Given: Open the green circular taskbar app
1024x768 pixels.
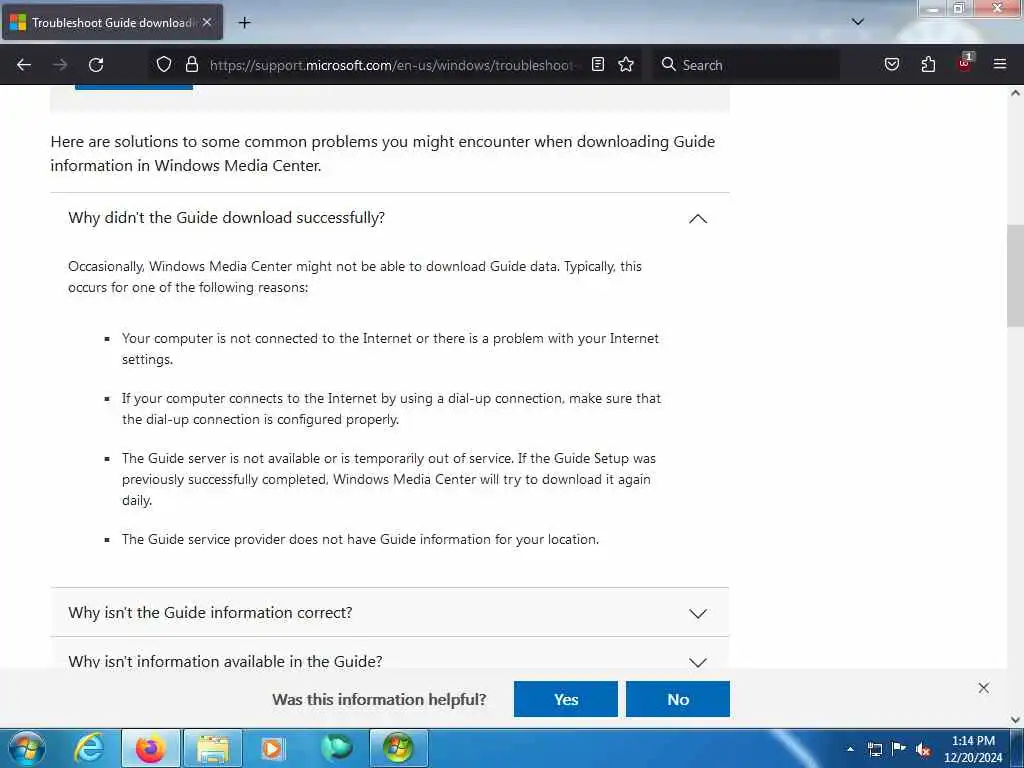Looking at the screenshot, I should [337, 748].
